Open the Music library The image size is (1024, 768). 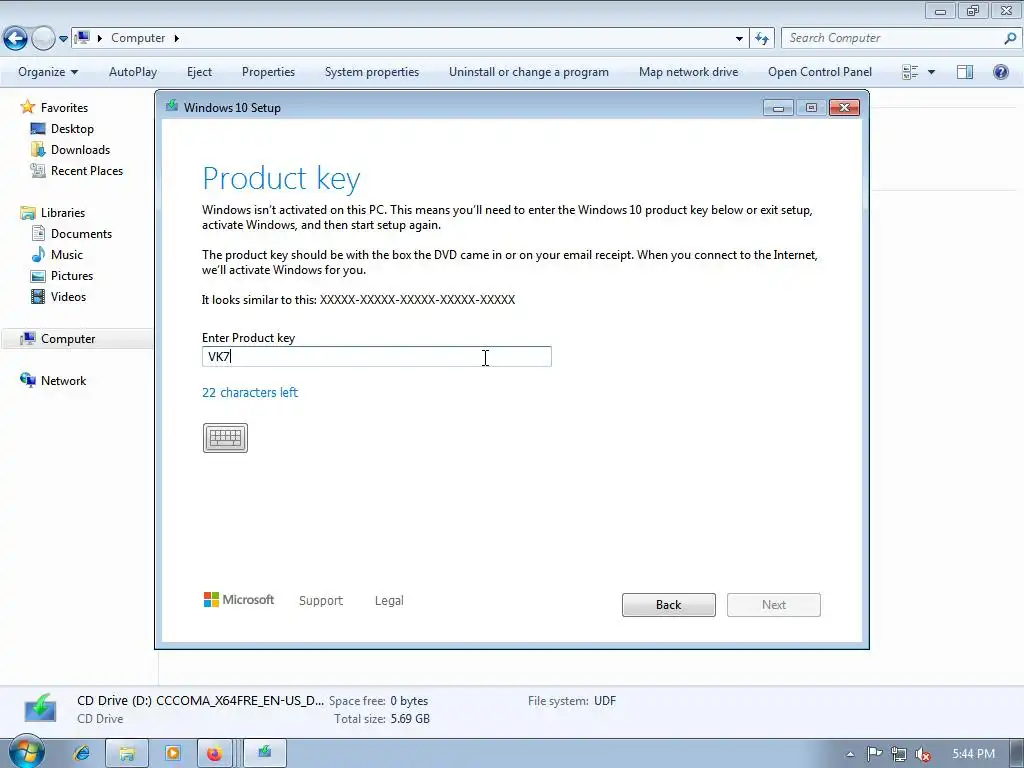pos(67,255)
